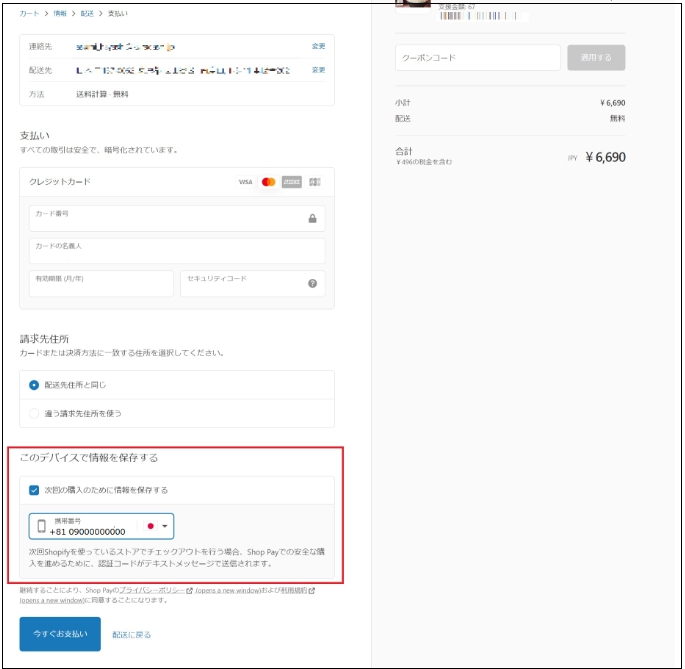Click the JCB card logo
The image size is (685, 669).
point(315,182)
